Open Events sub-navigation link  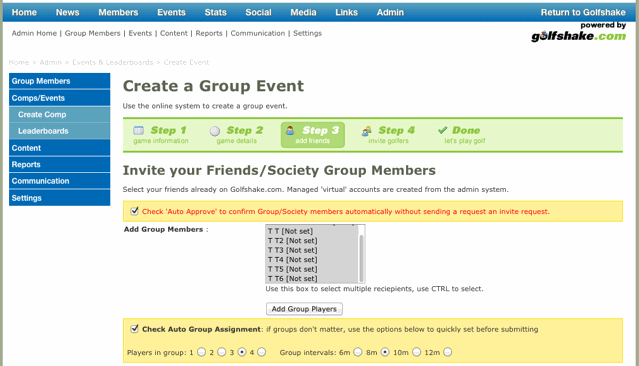pos(140,33)
